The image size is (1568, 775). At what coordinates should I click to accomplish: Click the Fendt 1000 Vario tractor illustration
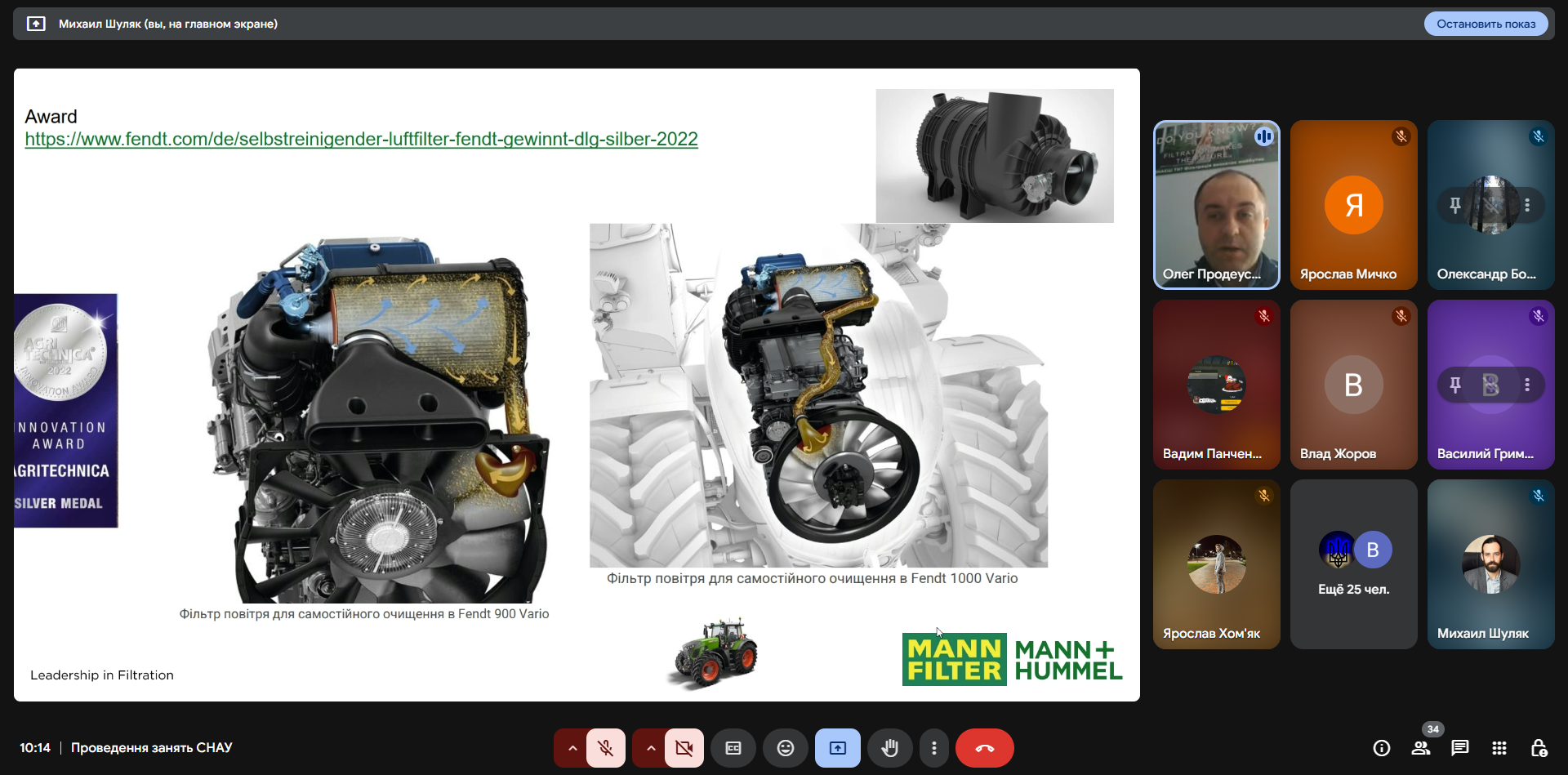click(818, 395)
